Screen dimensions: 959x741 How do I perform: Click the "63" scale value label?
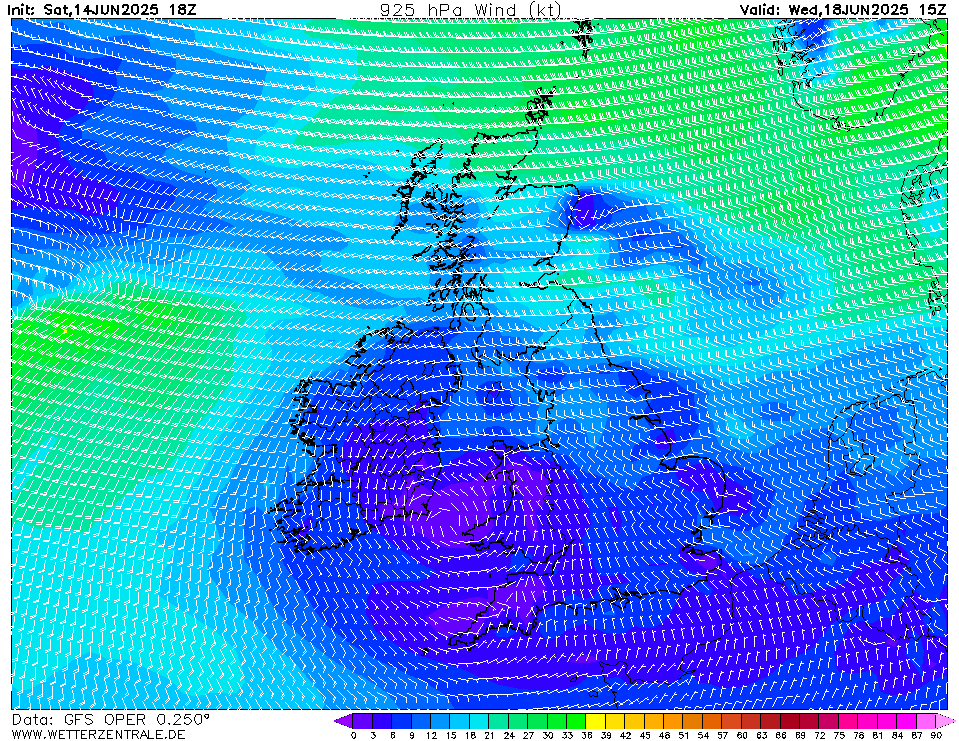click(761, 735)
